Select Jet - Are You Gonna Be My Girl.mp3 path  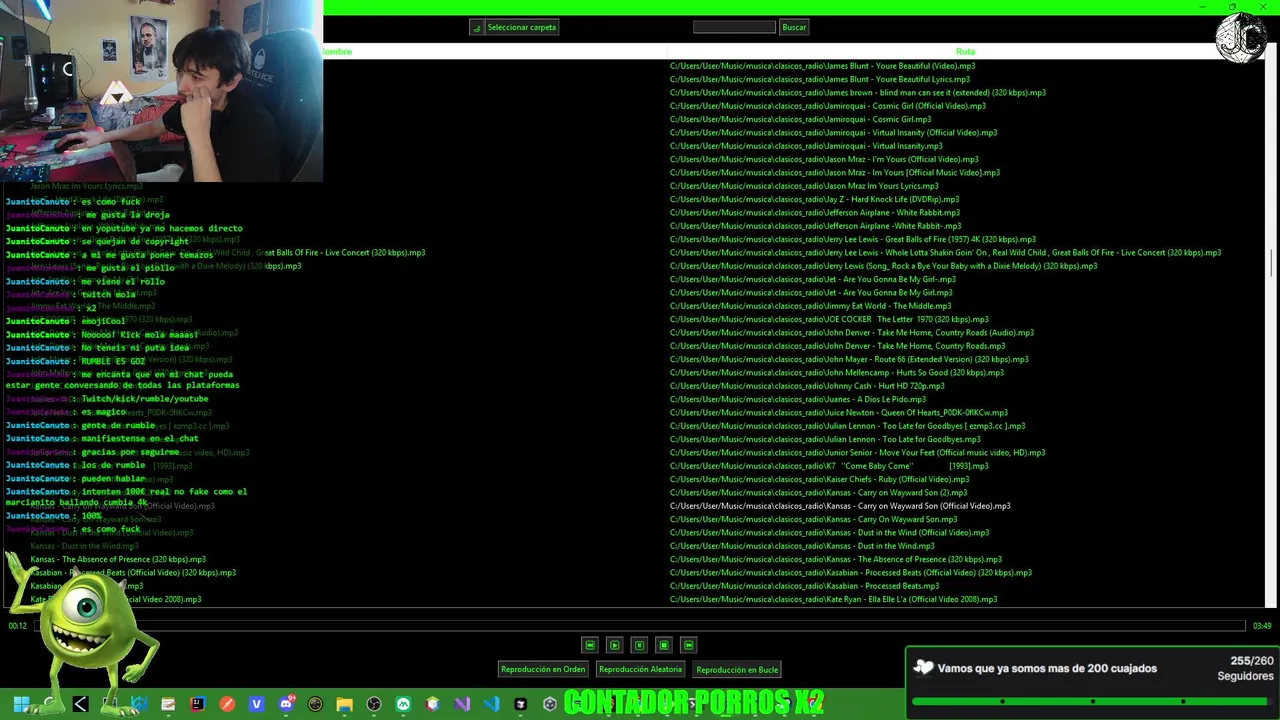[x=811, y=292]
